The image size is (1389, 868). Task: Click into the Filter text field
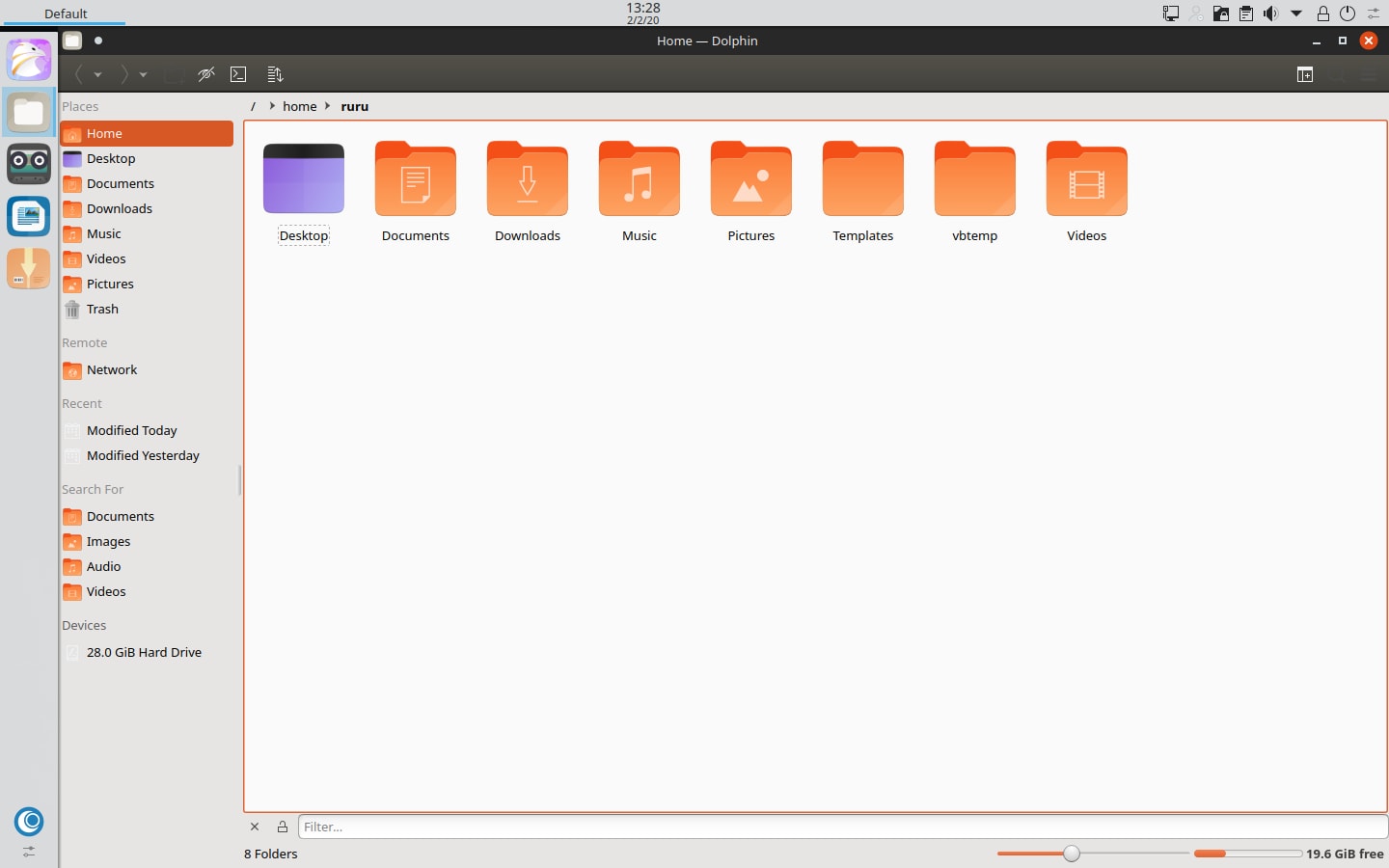click(842, 827)
